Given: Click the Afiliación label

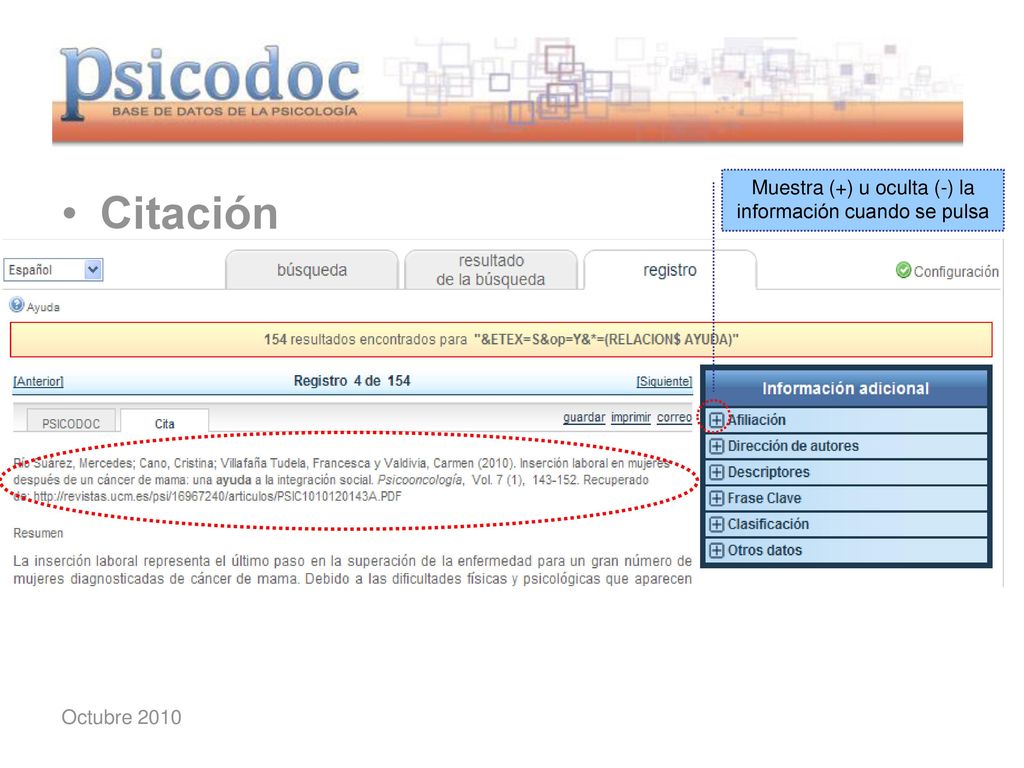Looking at the screenshot, I should click(757, 420).
